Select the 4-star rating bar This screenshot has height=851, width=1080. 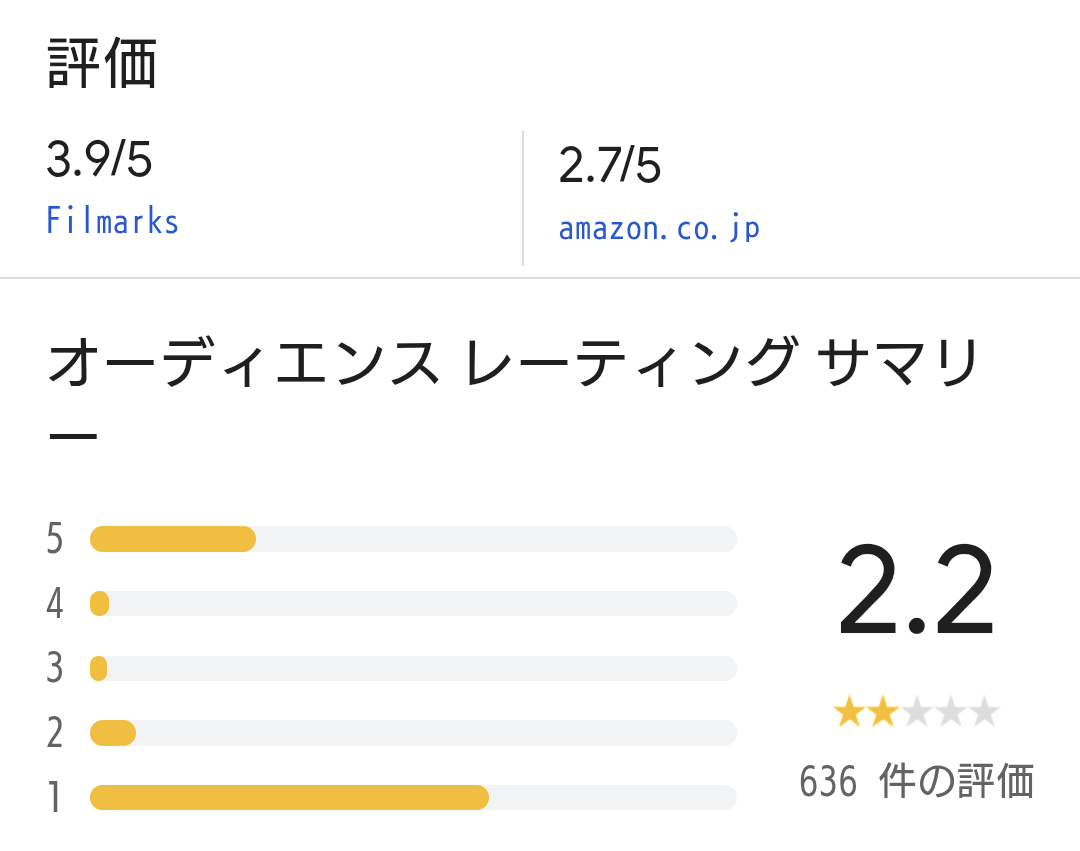(x=413, y=604)
